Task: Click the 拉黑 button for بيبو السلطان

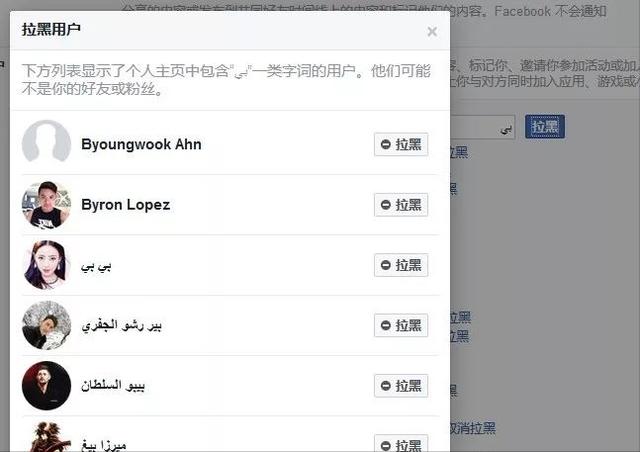Action: tap(401, 386)
